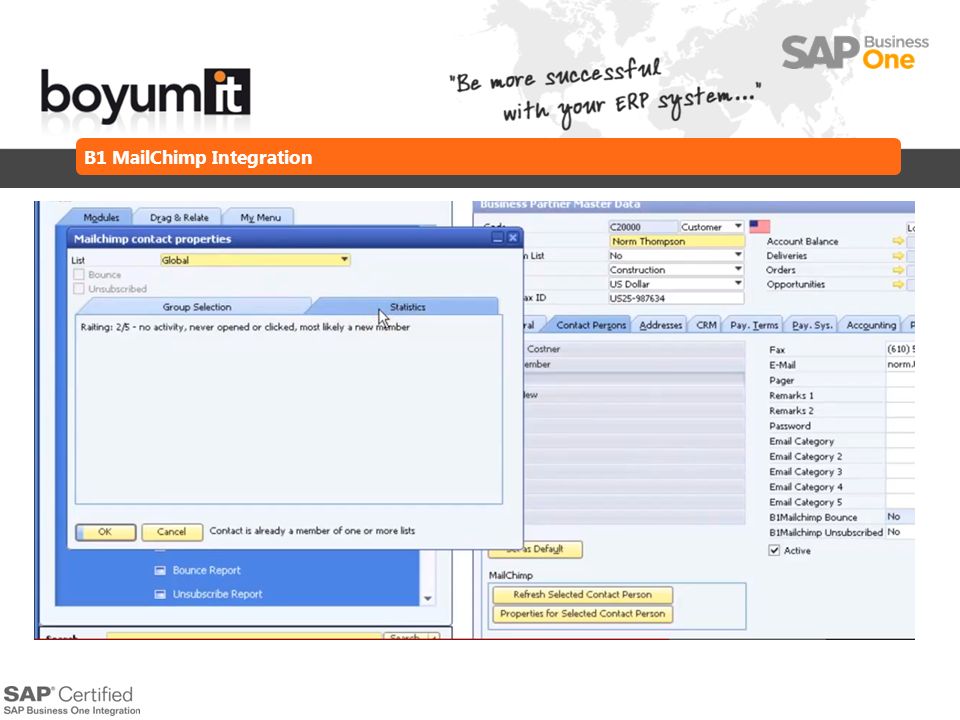Click the Account Balance link arrow icon
960x720 pixels.
898,241
